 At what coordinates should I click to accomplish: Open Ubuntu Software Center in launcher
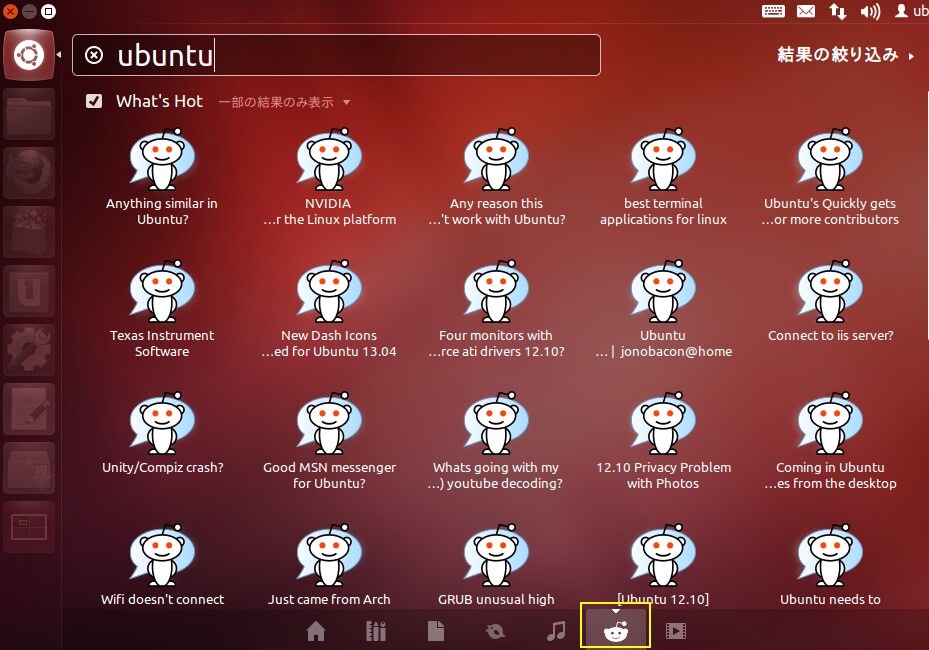click(29, 232)
